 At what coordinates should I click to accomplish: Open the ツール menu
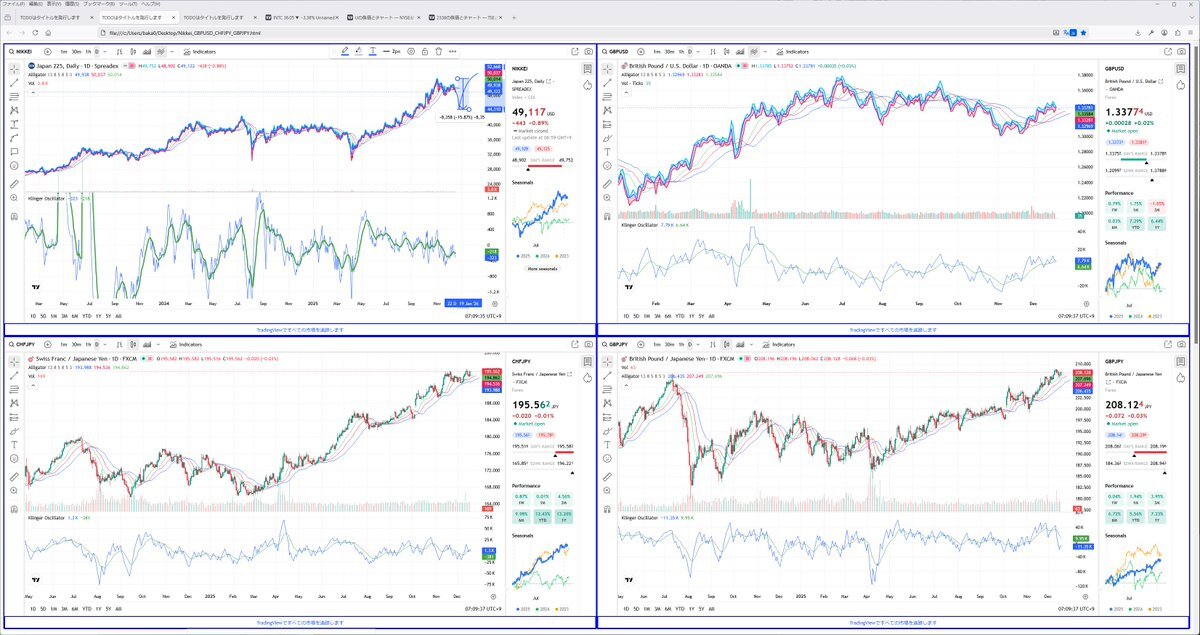(128, 4)
